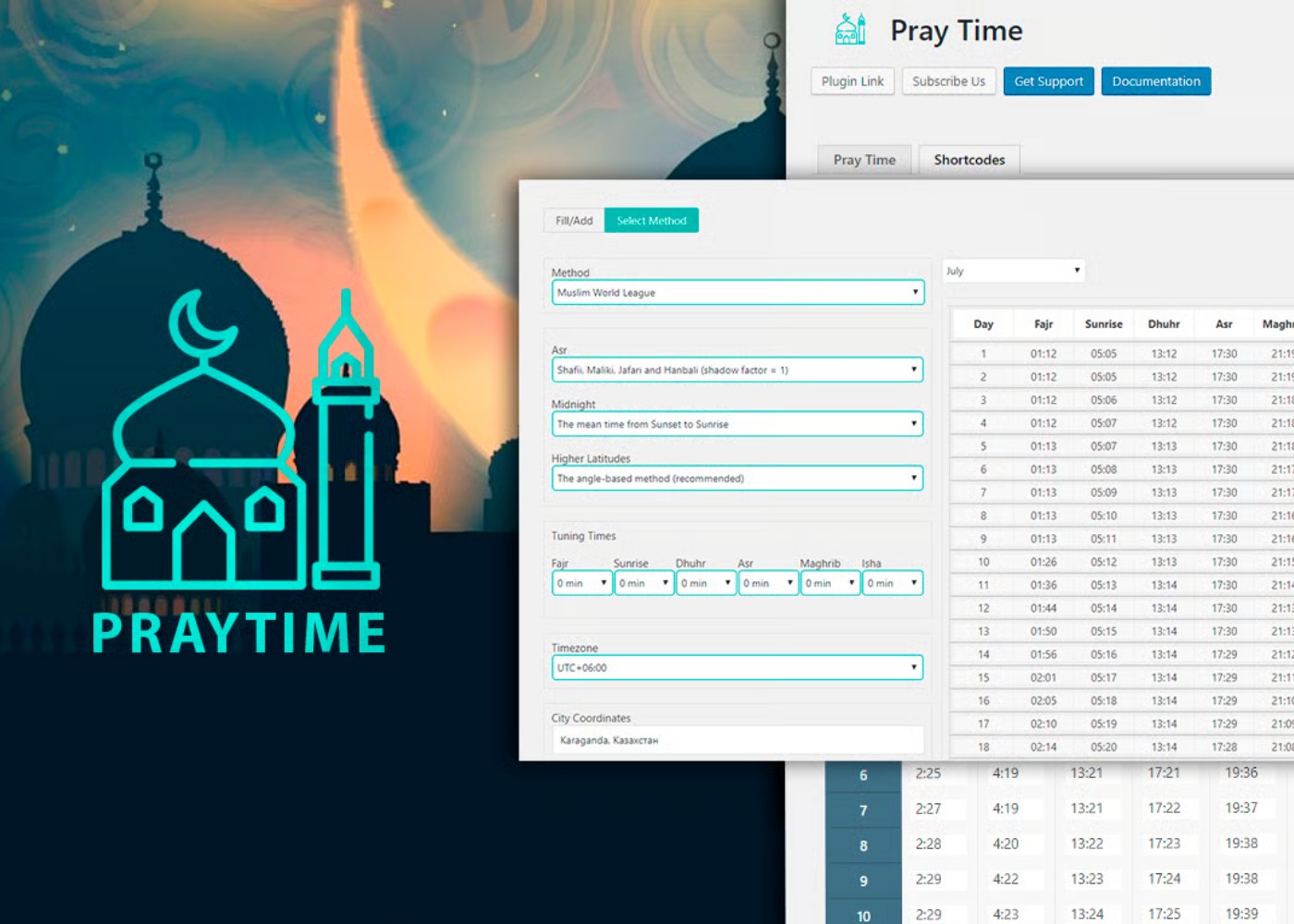Switch to the Pray Time tab
This screenshot has width=1294, height=924.
(864, 160)
